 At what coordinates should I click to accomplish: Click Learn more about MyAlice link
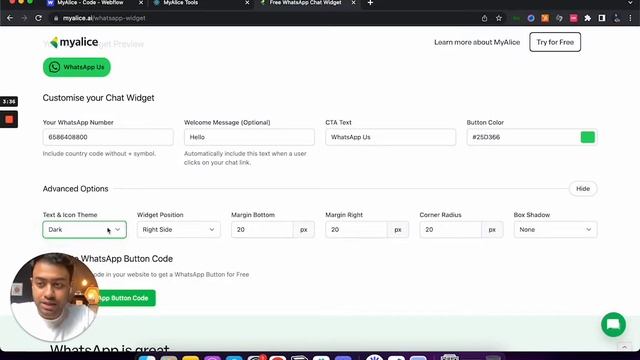point(477,42)
